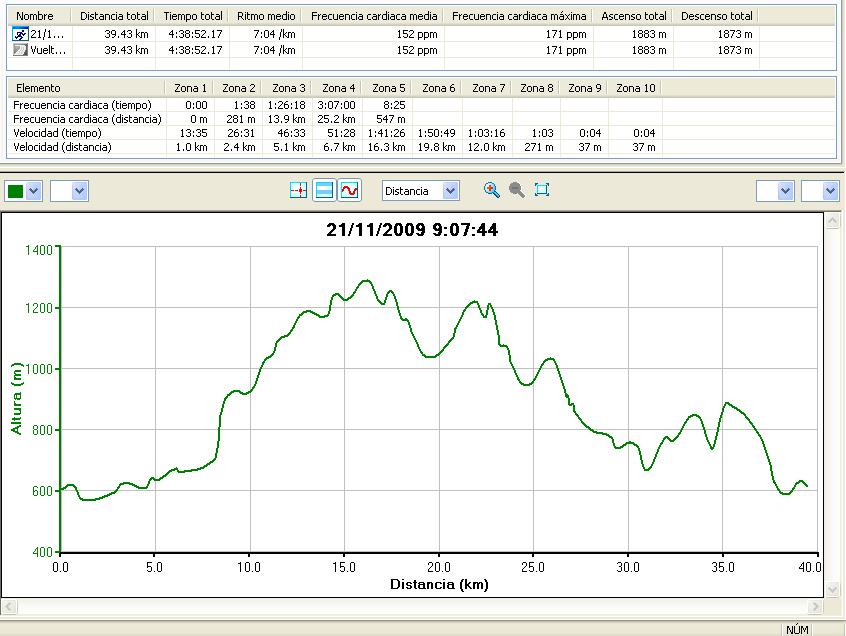Click the Ritmo medio column header
The height and width of the screenshot is (636, 846).
tap(265, 16)
